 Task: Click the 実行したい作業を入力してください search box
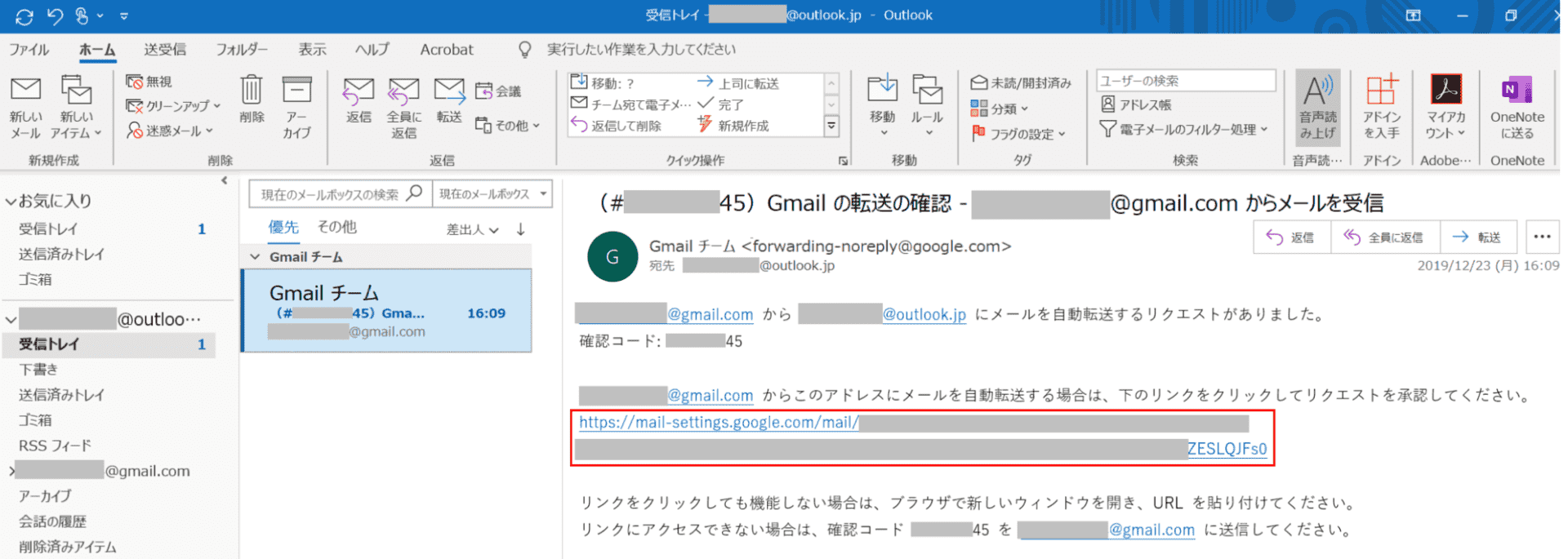pos(641,49)
